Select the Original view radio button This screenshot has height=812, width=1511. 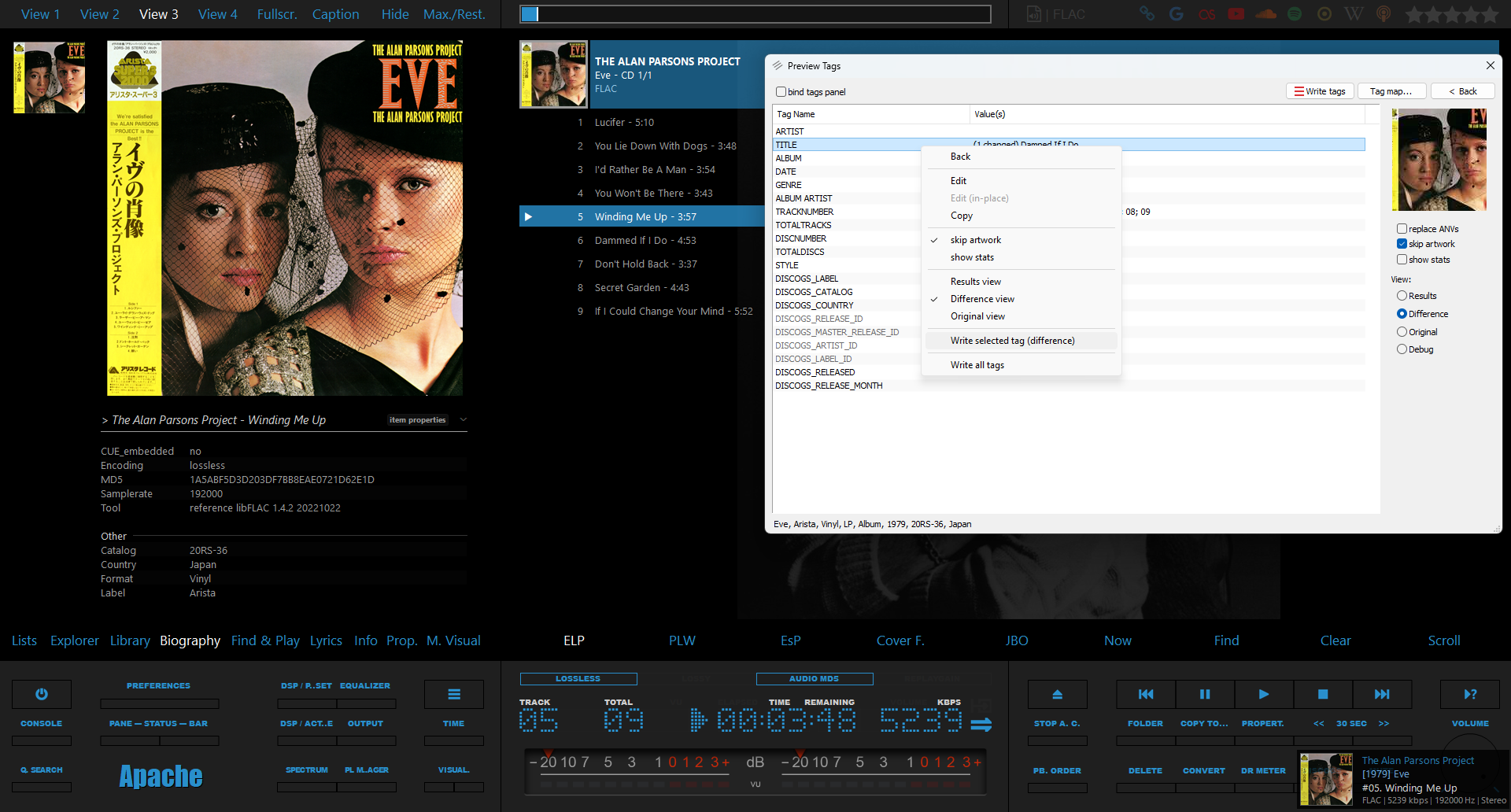coord(1402,332)
